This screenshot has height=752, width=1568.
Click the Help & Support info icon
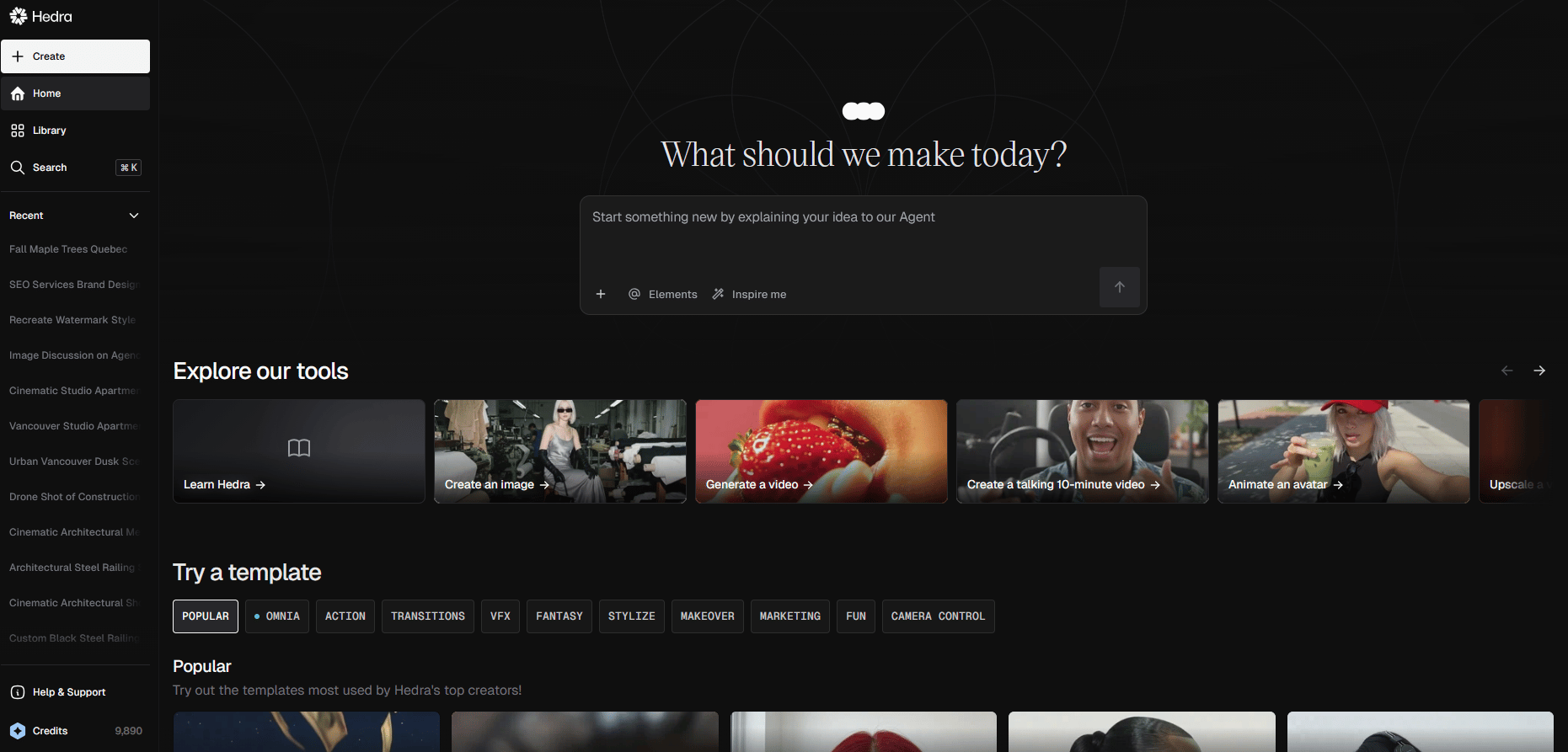(18, 692)
